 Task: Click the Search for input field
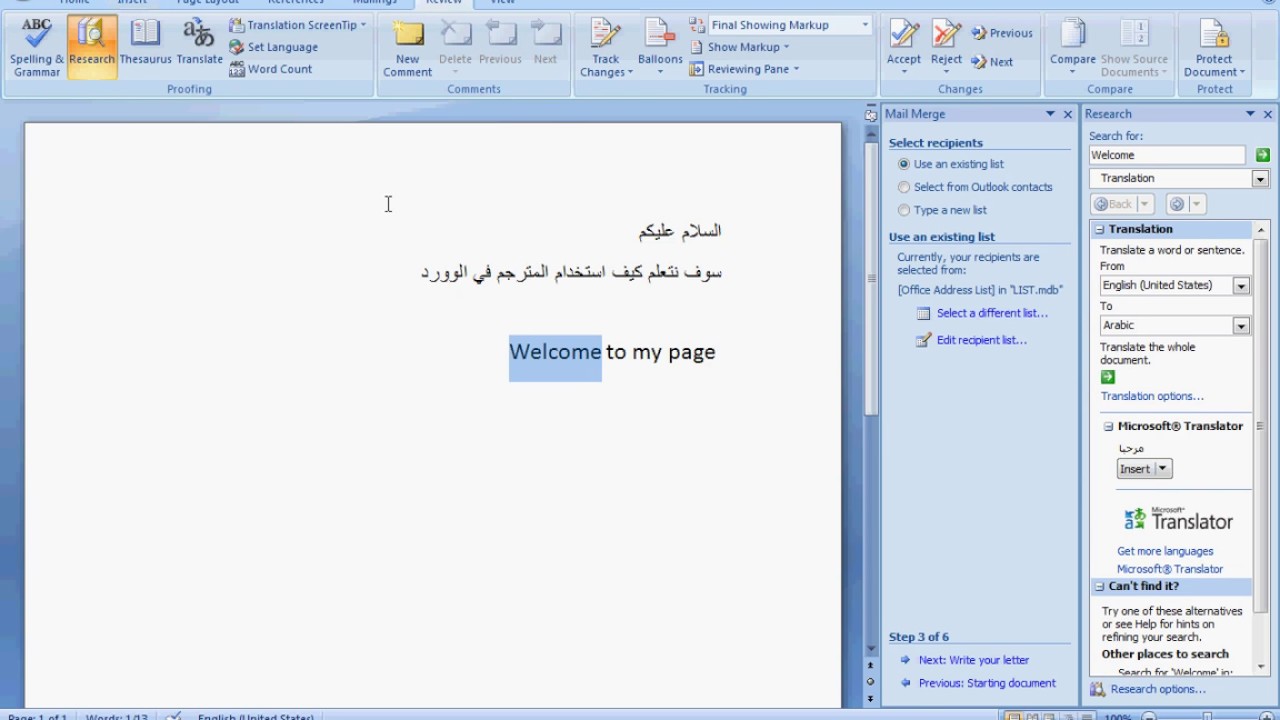tap(1167, 155)
